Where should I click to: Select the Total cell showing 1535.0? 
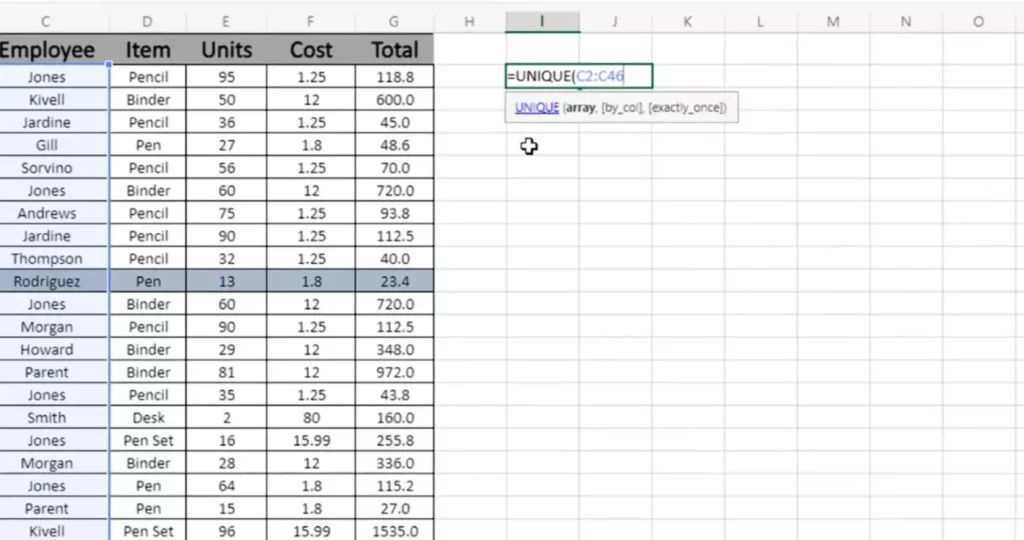click(394, 532)
